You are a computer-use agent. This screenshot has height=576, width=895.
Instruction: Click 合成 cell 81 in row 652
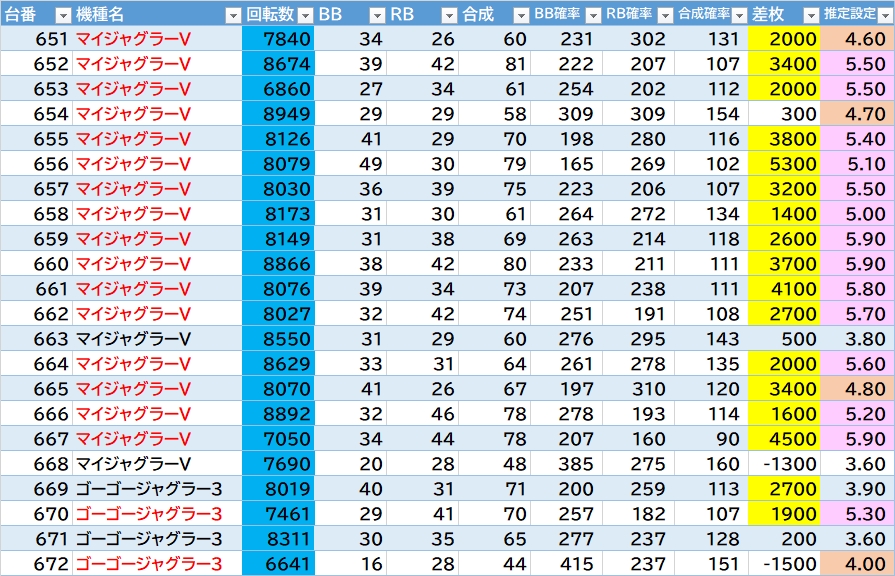494,64
